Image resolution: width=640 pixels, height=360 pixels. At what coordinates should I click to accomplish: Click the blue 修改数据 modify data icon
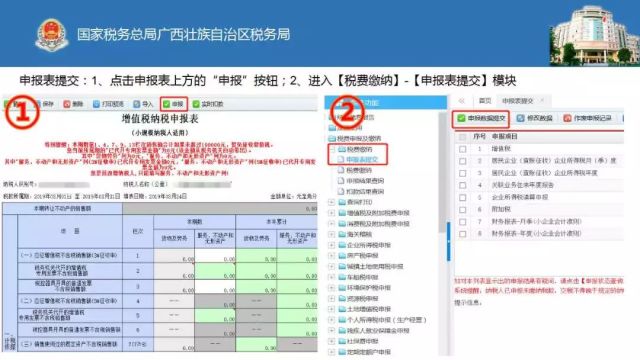point(520,118)
